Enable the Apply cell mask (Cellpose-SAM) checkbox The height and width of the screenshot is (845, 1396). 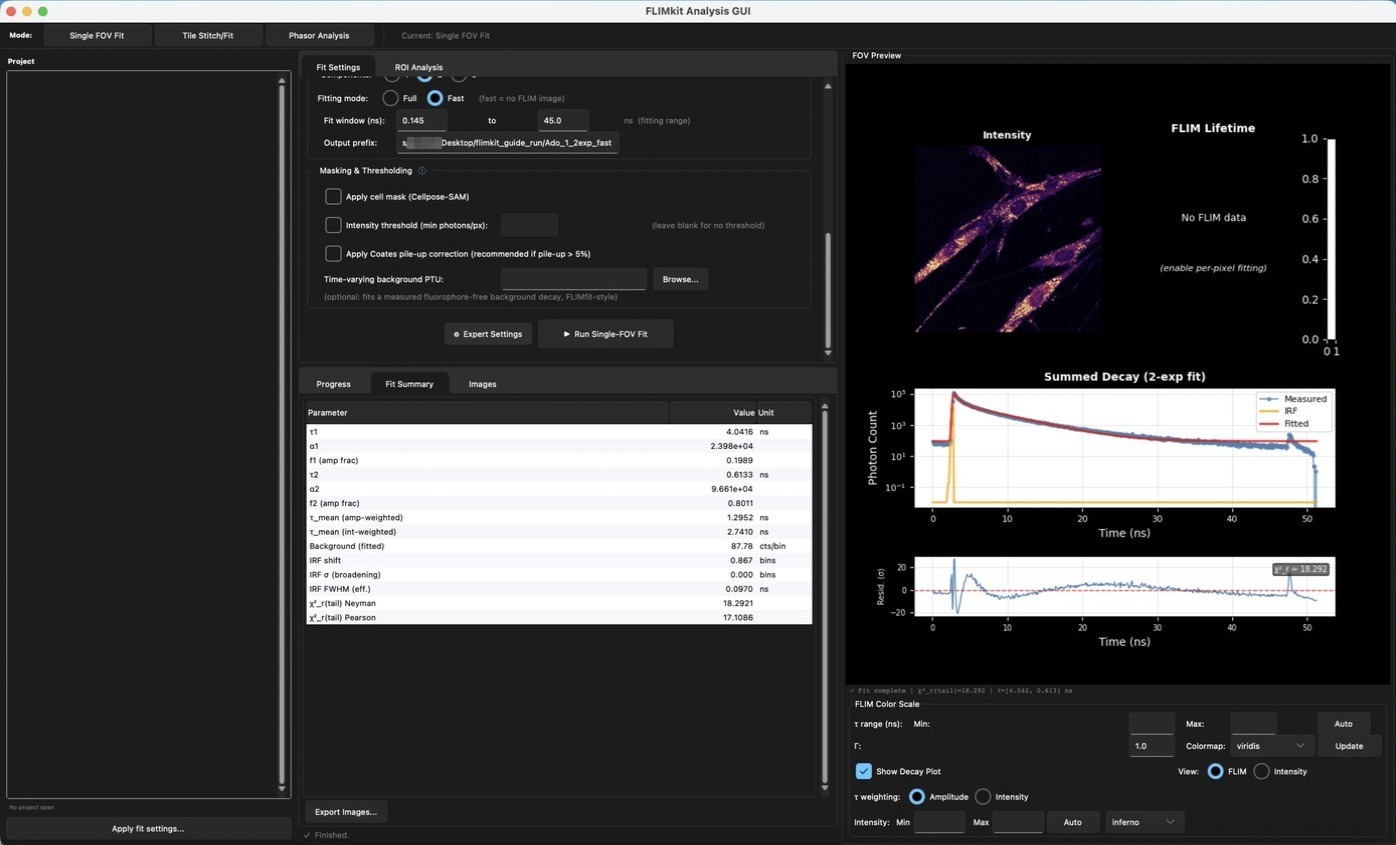click(x=333, y=197)
